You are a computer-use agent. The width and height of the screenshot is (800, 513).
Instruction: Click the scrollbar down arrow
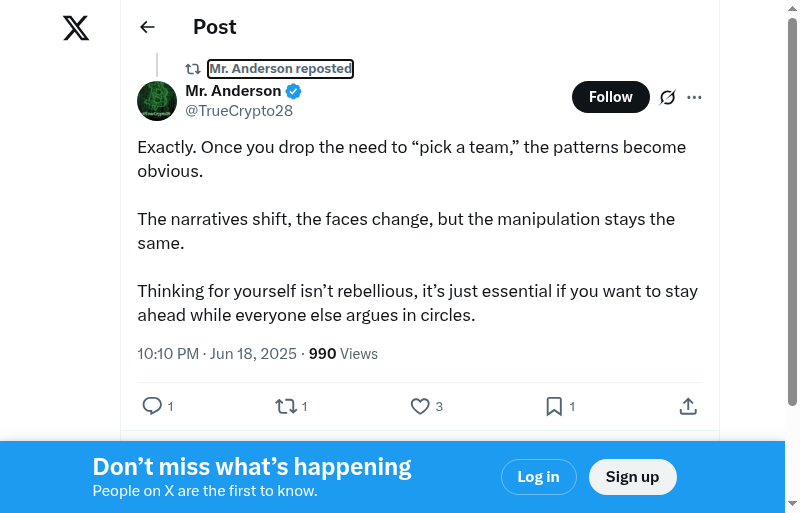pyautogui.click(x=792, y=504)
